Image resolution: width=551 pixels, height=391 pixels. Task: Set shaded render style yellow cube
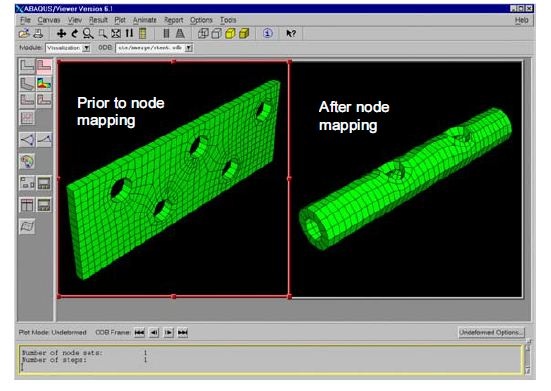(244, 33)
